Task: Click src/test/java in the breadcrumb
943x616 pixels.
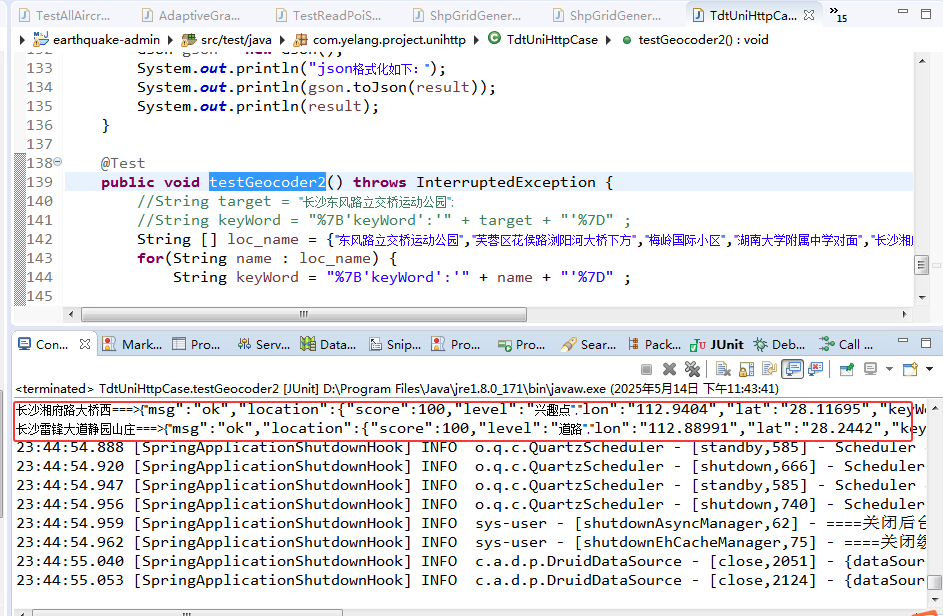Action: 236,40
